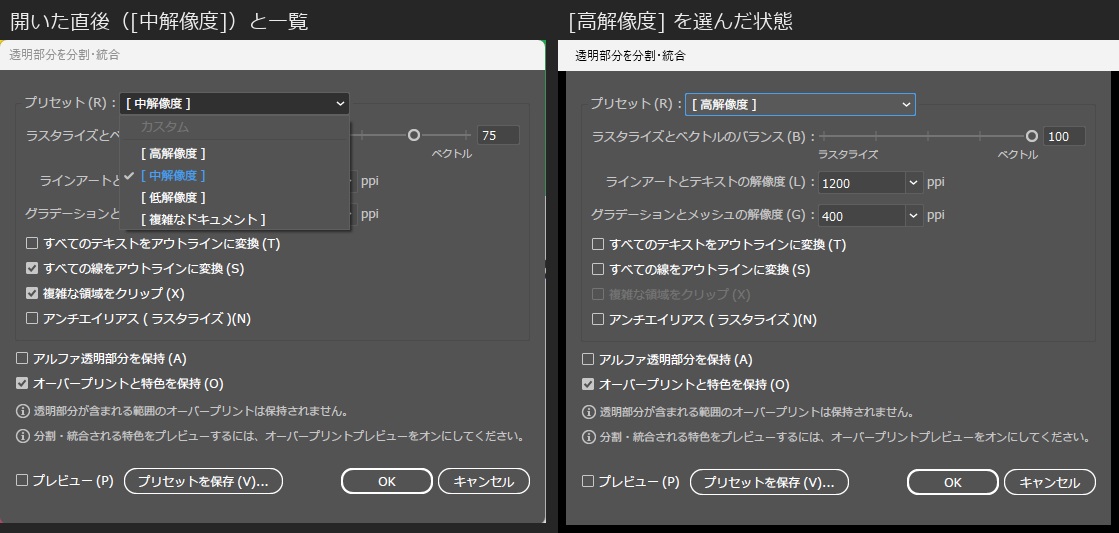
Task: Open gradient mesh resolution dropdown arrow, right dialog
Action: tap(914, 215)
